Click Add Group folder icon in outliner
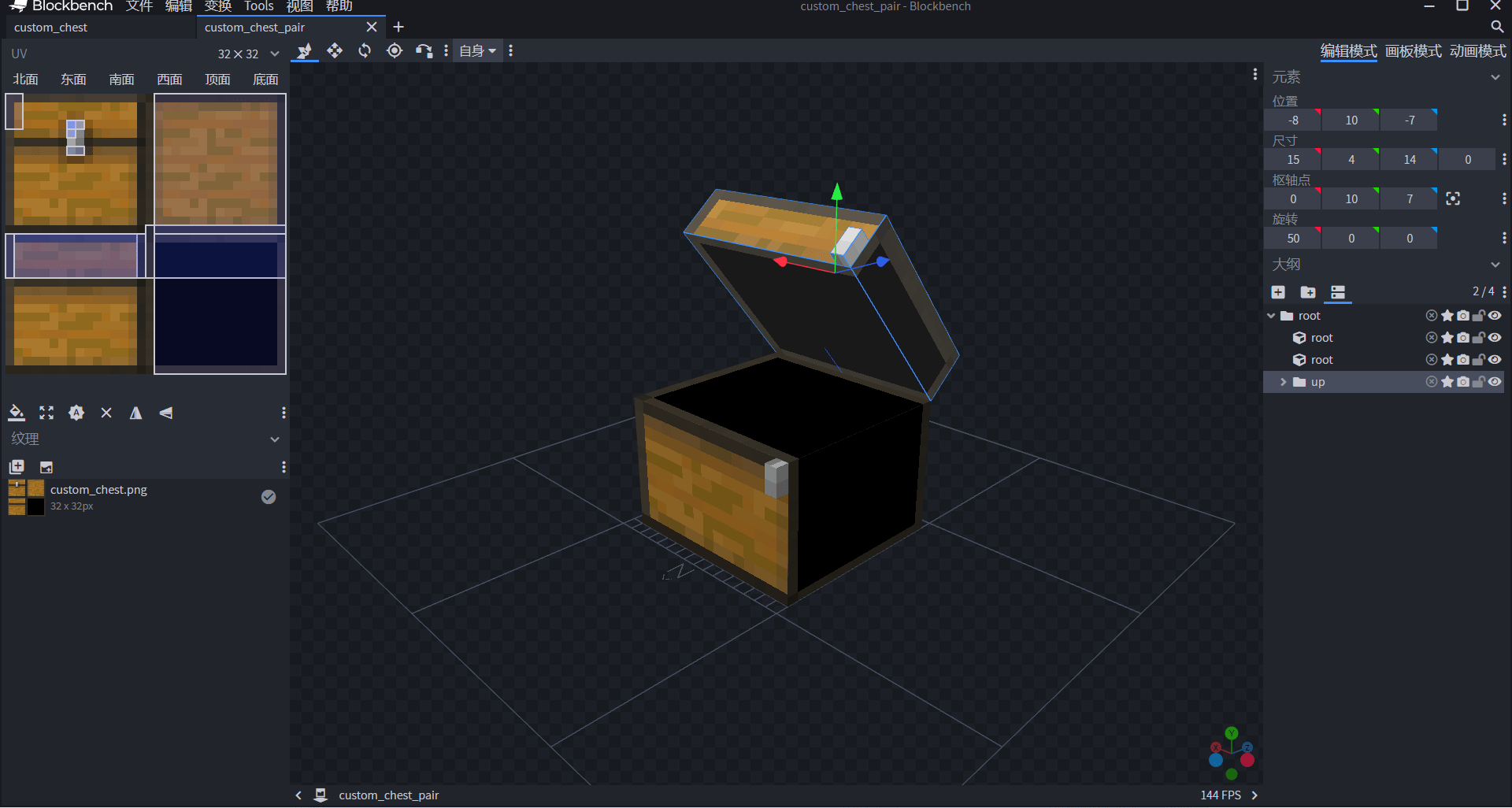This screenshot has width=1512, height=808. [x=1308, y=292]
